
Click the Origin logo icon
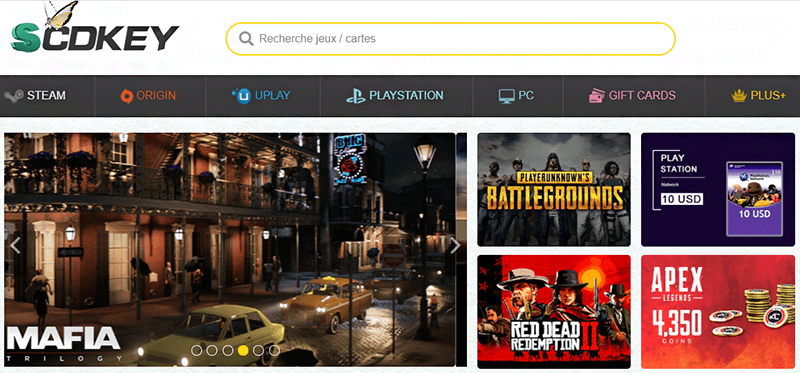[127, 95]
